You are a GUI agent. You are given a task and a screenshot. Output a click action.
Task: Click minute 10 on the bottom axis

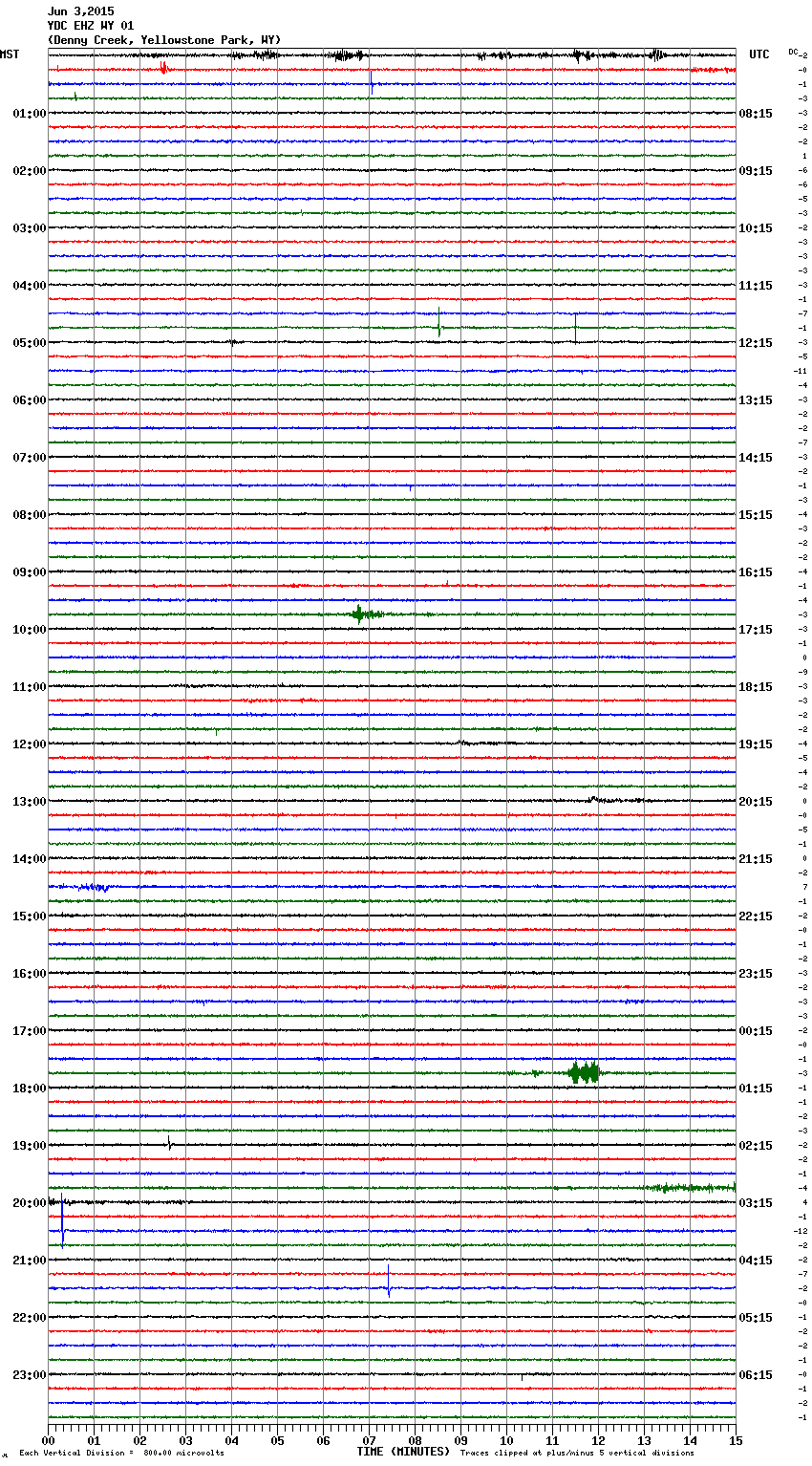coord(506,1440)
